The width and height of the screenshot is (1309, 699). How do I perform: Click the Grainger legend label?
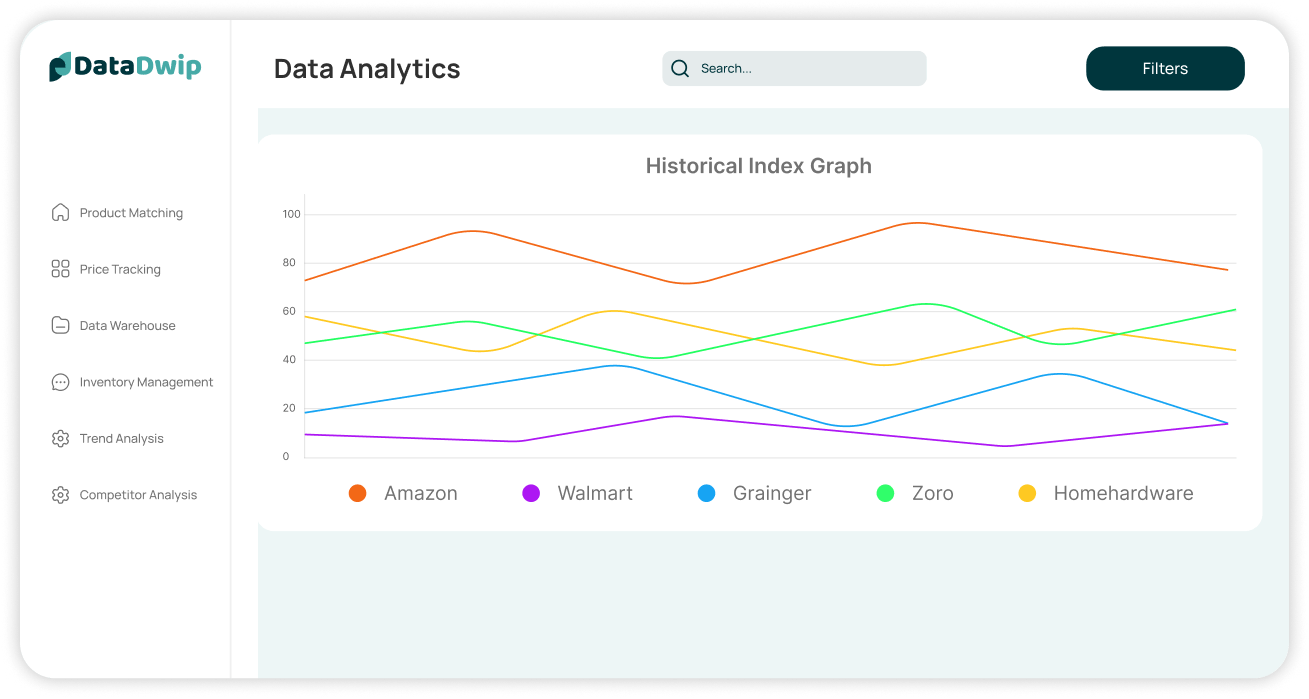click(x=772, y=493)
